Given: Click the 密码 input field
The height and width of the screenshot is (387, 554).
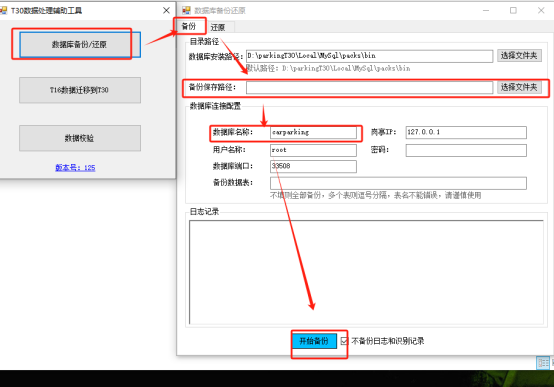Looking at the screenshot, I should 466,150.
